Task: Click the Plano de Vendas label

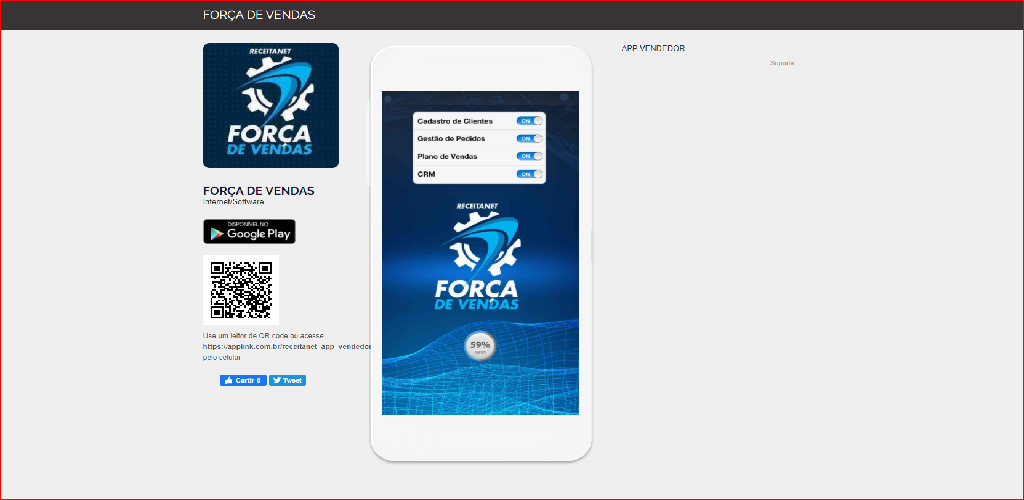Action: pos(447,157)
